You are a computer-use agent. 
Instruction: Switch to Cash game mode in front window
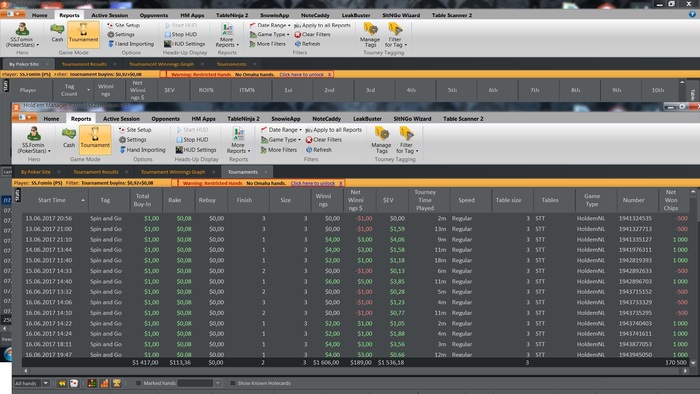click(69, 138)
